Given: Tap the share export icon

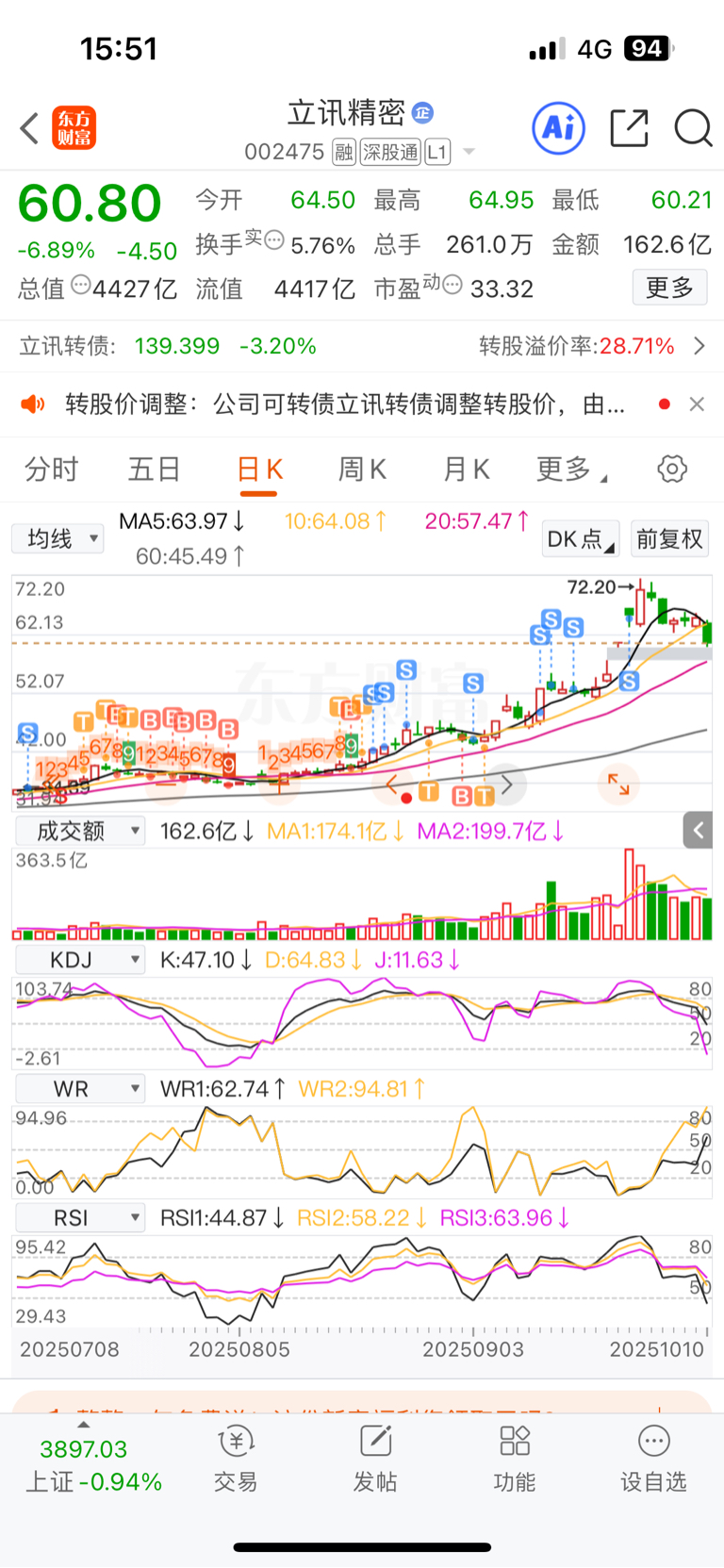Looking at the screenshot, I should point(630,128).
